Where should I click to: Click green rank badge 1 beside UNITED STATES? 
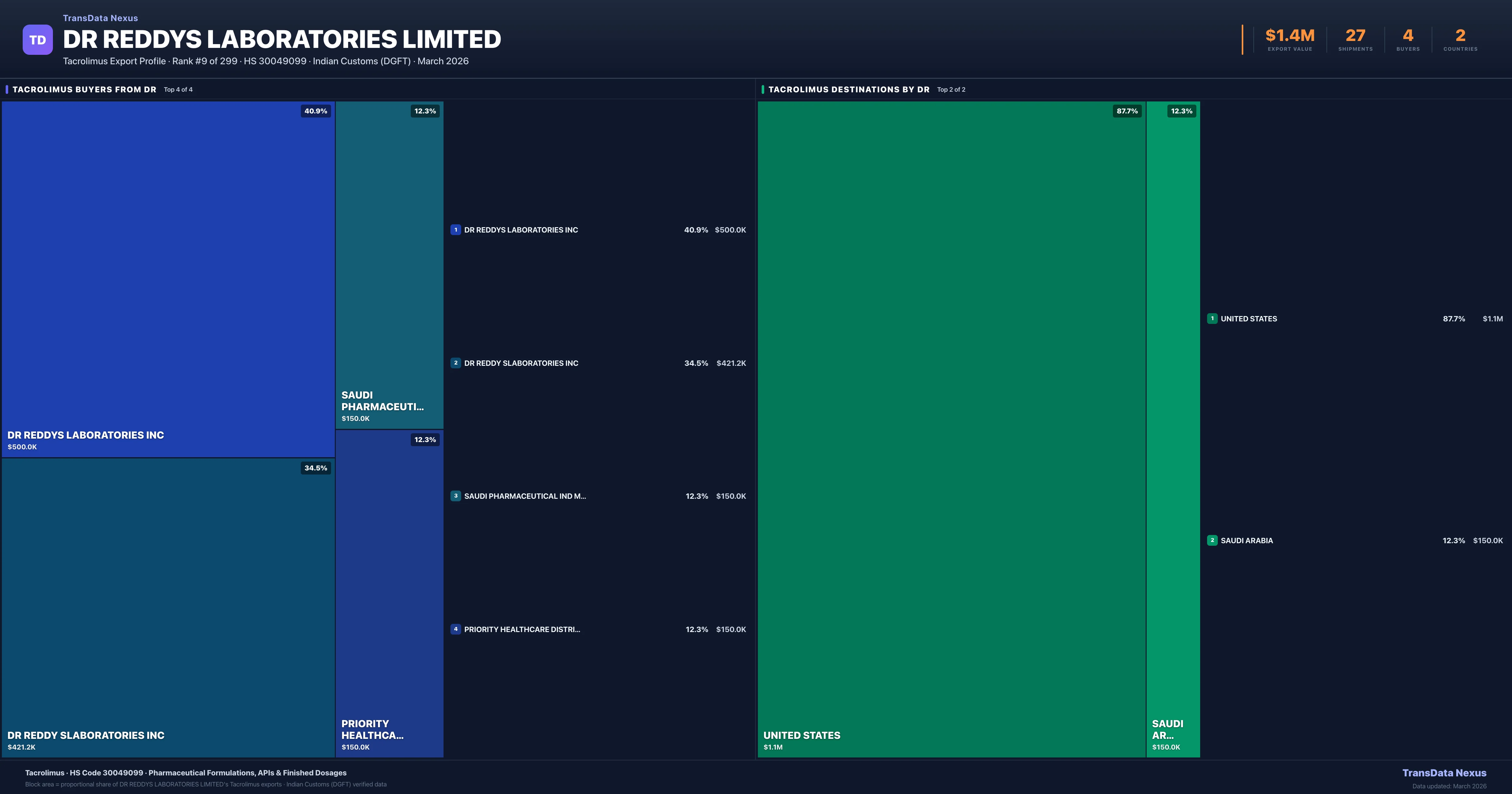[1212, 318]
